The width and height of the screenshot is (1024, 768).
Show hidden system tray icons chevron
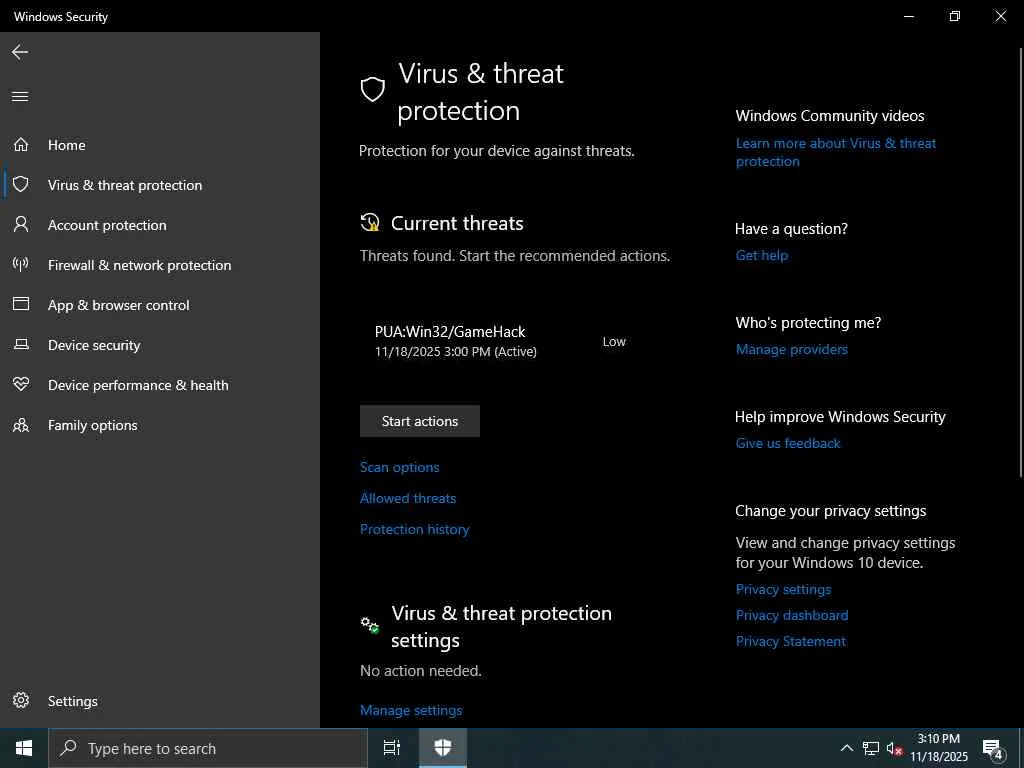(x=846, y=748)
